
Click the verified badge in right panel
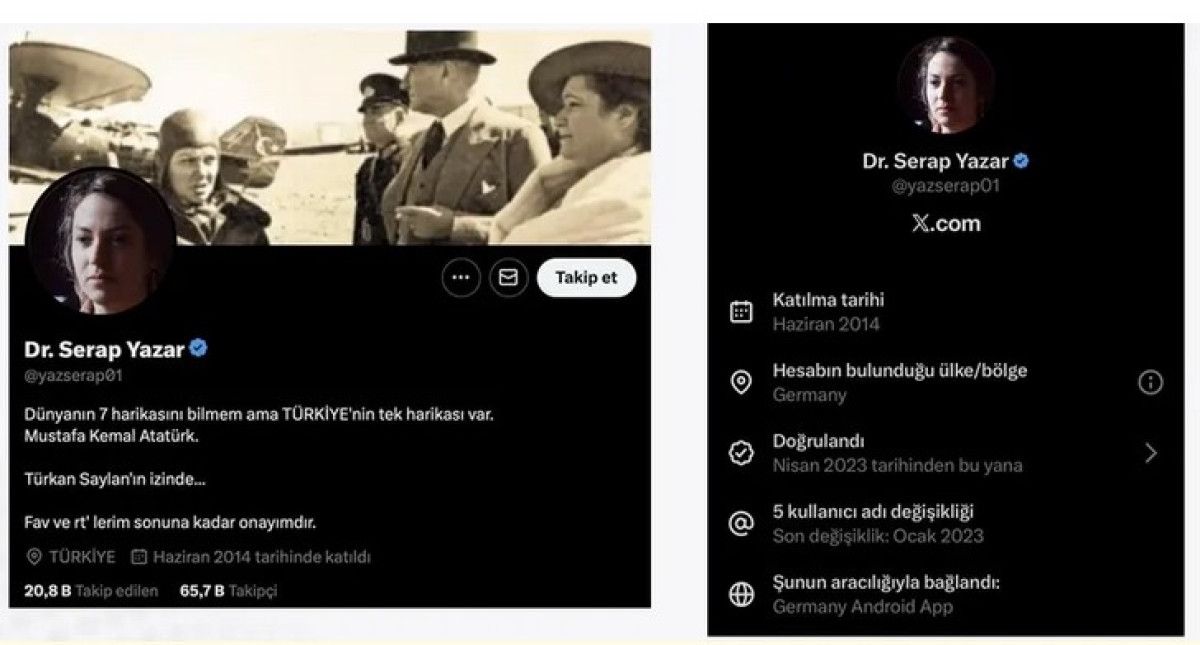[x=1022, y=161]
